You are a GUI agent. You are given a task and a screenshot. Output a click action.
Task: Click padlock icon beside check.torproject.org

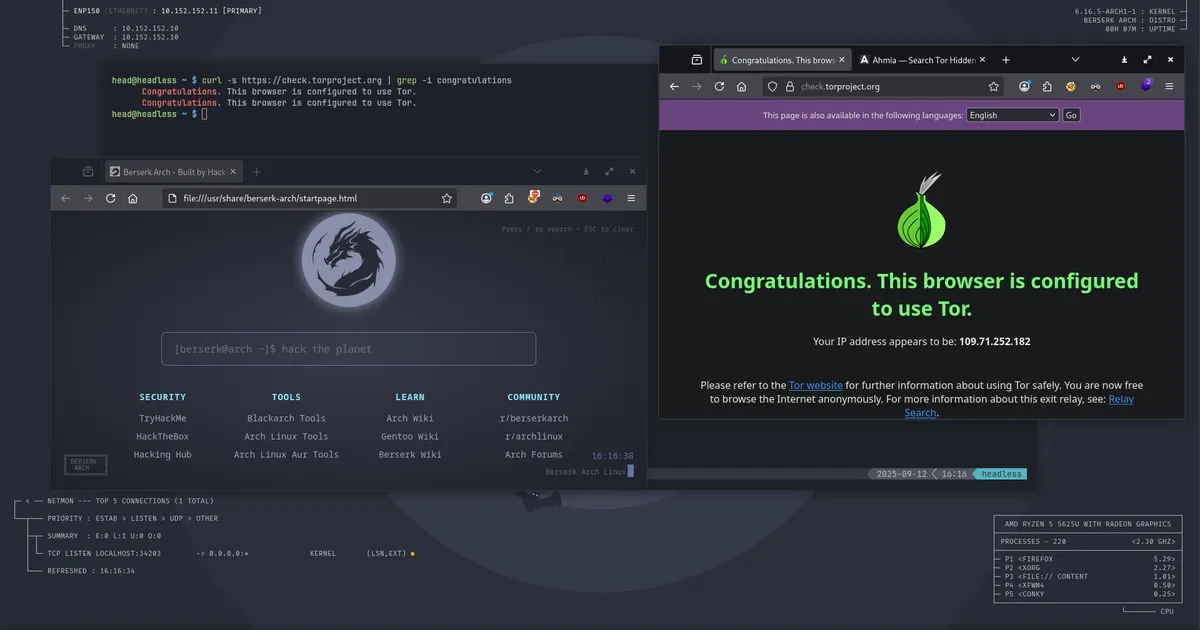point(788,87)
